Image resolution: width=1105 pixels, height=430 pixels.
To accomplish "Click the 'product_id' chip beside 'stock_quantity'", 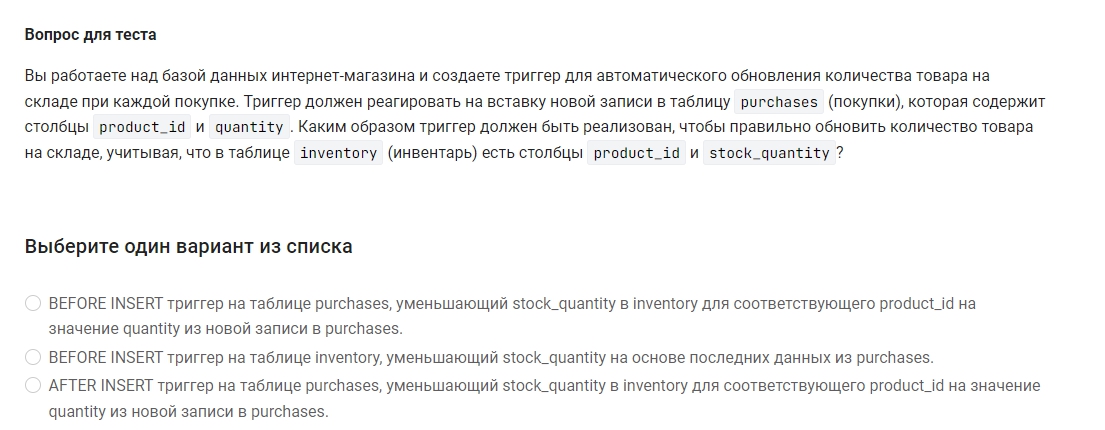I will click(636, 153).
